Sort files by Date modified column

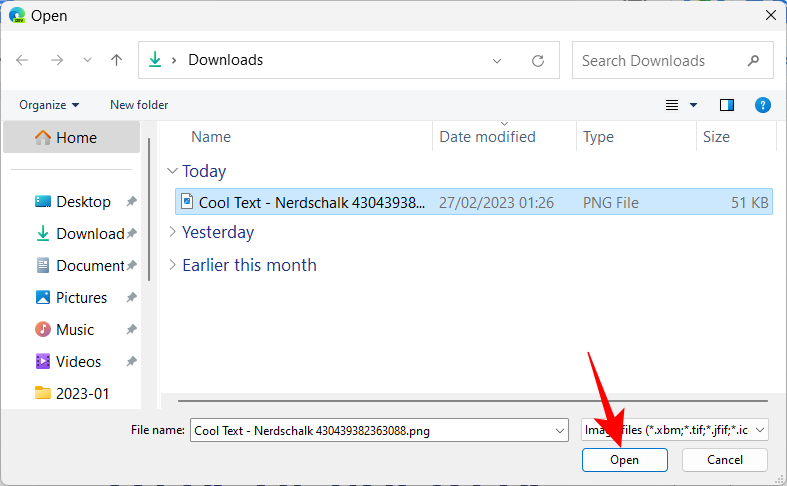(x=488, y=137)
